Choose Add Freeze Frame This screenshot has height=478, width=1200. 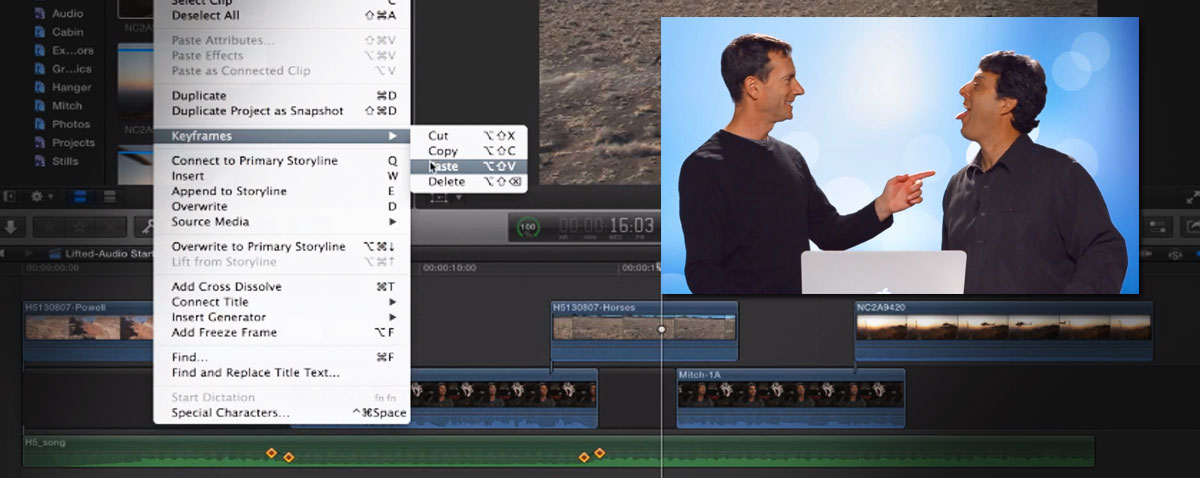click(x=282, y=332)
